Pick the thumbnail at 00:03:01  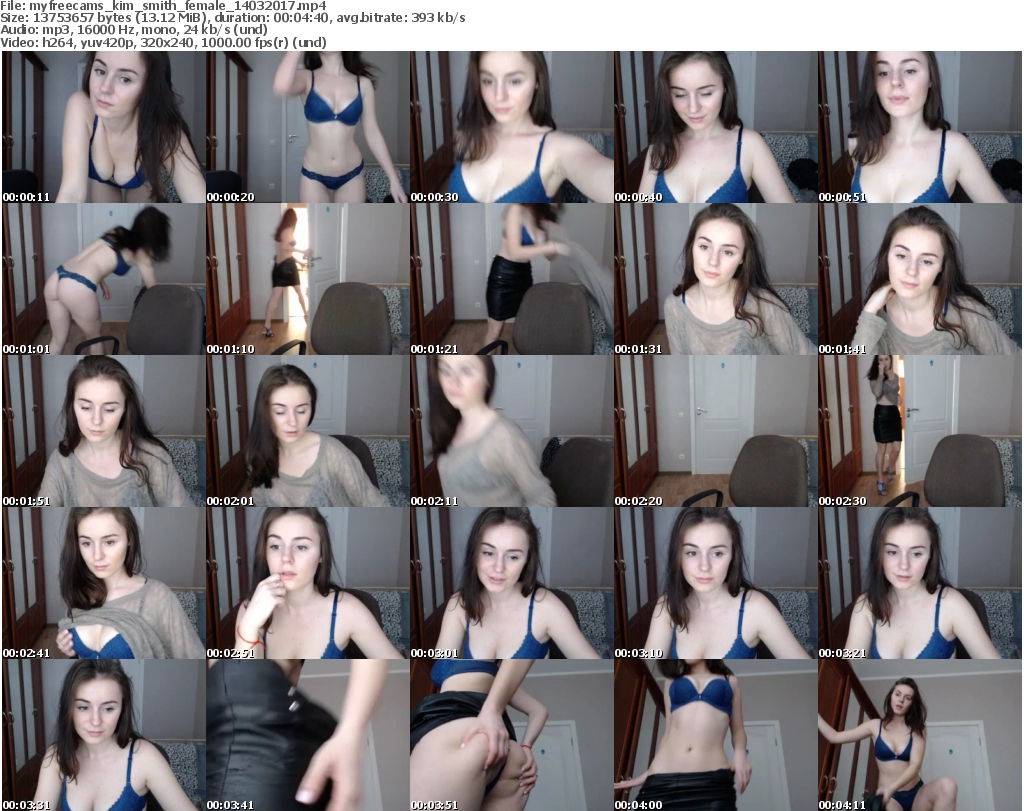click(512, 583)
